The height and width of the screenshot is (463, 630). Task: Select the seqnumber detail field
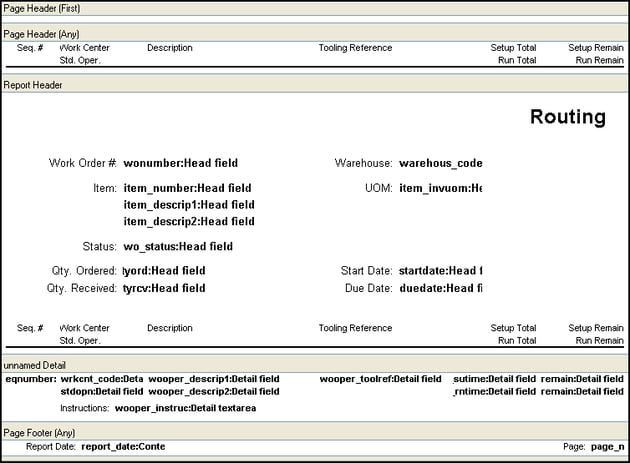[31, 379]
